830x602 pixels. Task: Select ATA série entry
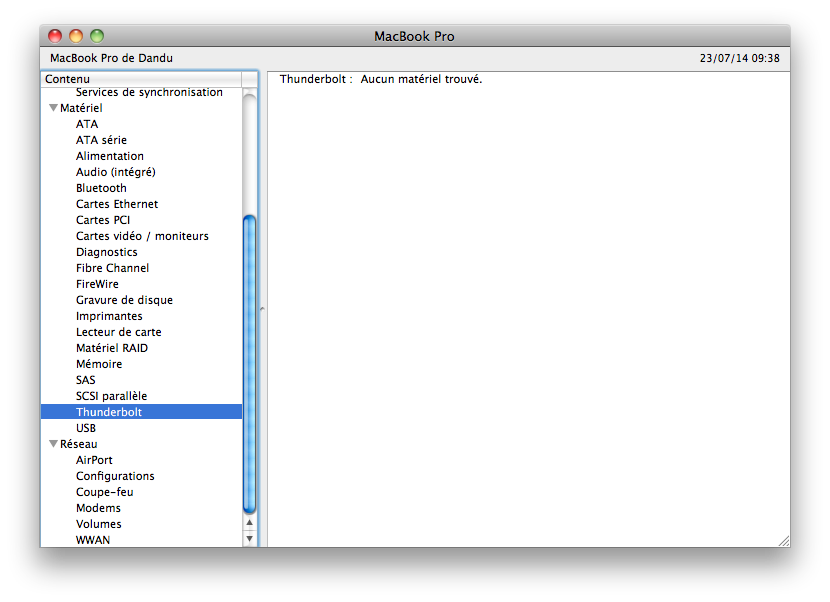click(101, 140)
